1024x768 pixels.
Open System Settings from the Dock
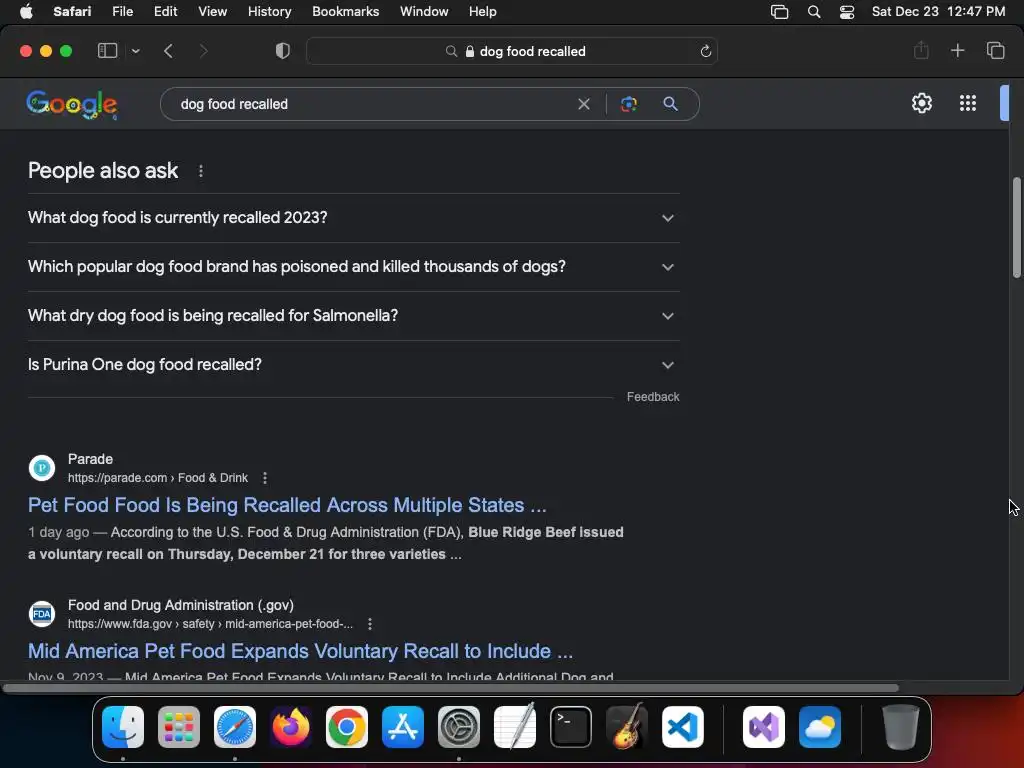coord(459,727)
